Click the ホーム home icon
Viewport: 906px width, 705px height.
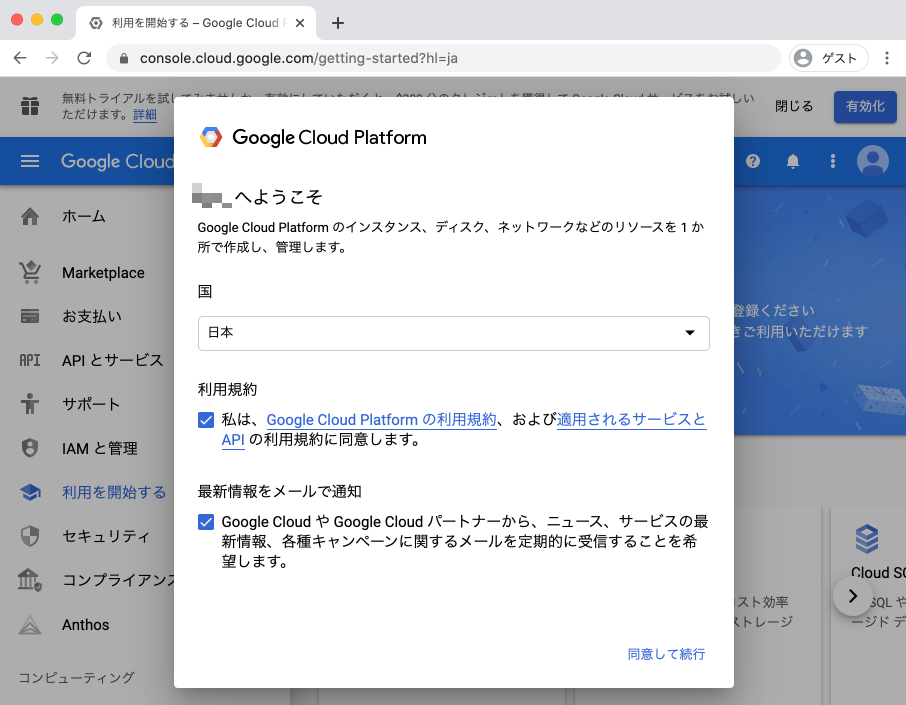(x=30, y=217)
